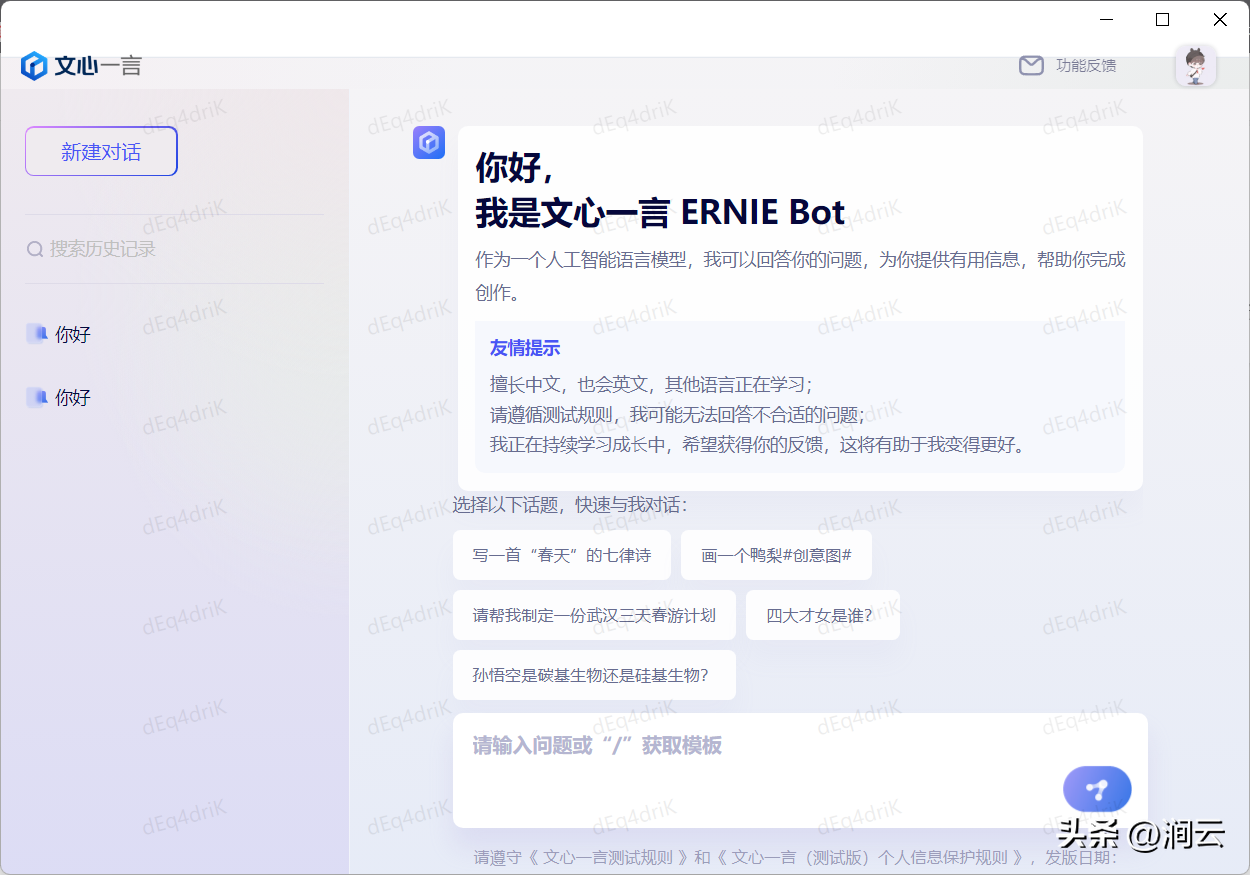Select the 画一个鸭梨#创意图# prompt

(x=776, y=555)
